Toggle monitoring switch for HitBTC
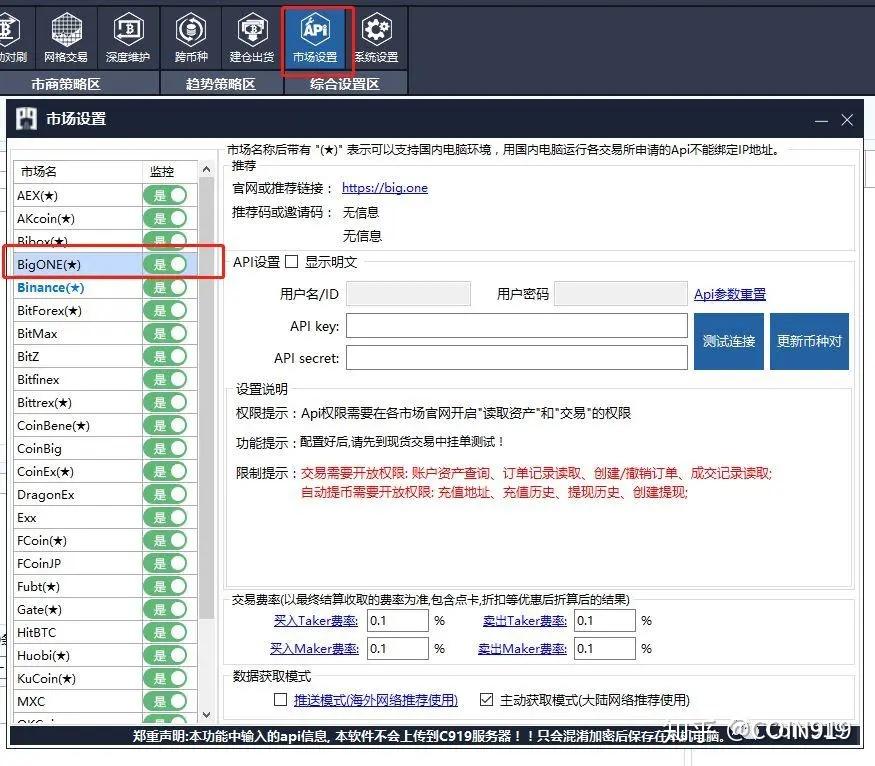The height and width of the screenshot is (766, 875). (165, 632)
